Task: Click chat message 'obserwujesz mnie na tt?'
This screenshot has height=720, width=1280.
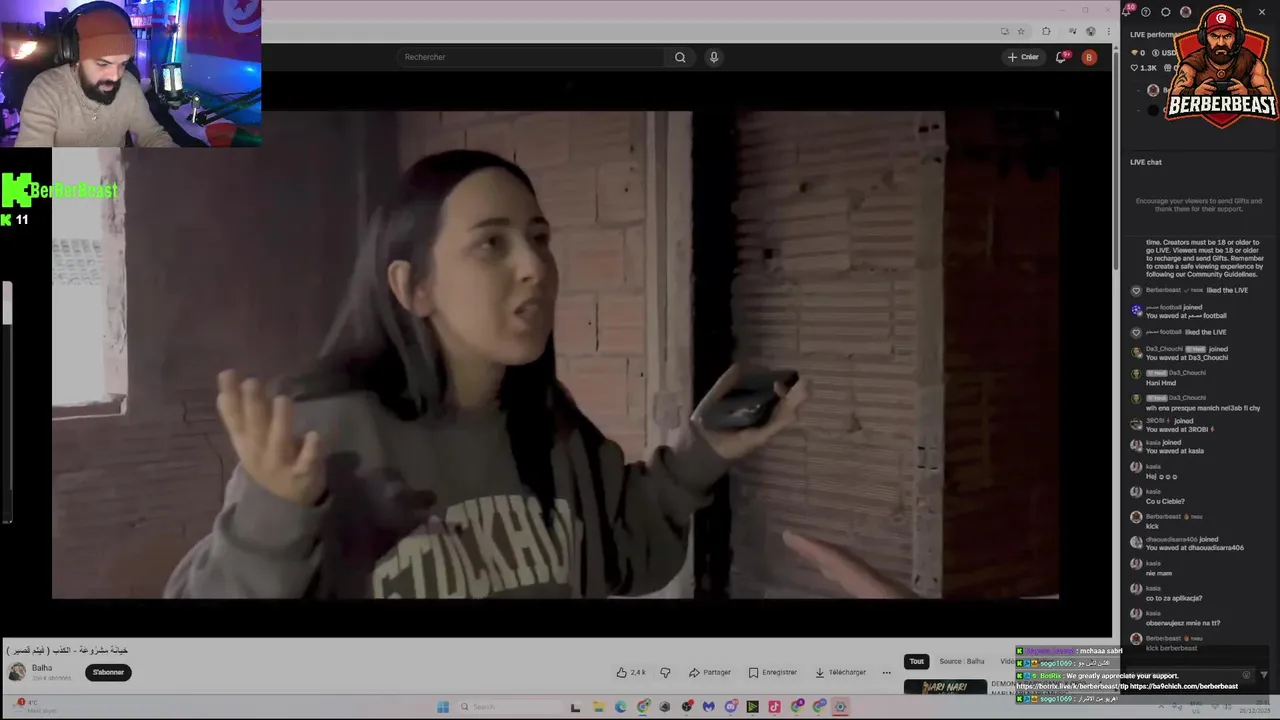Action: tap(1182, 623)
